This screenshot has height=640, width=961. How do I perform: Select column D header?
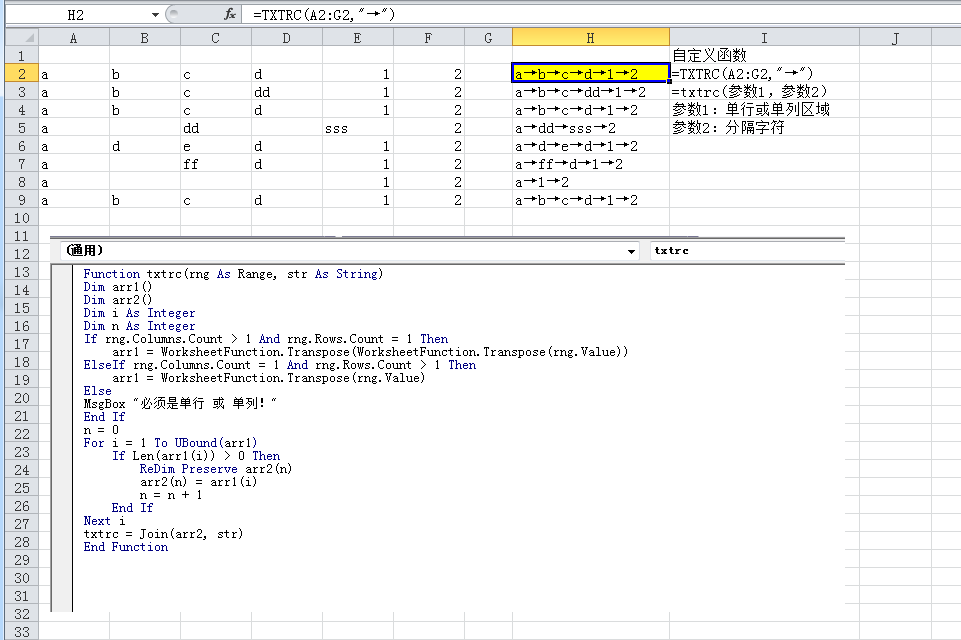pos(287,37)
